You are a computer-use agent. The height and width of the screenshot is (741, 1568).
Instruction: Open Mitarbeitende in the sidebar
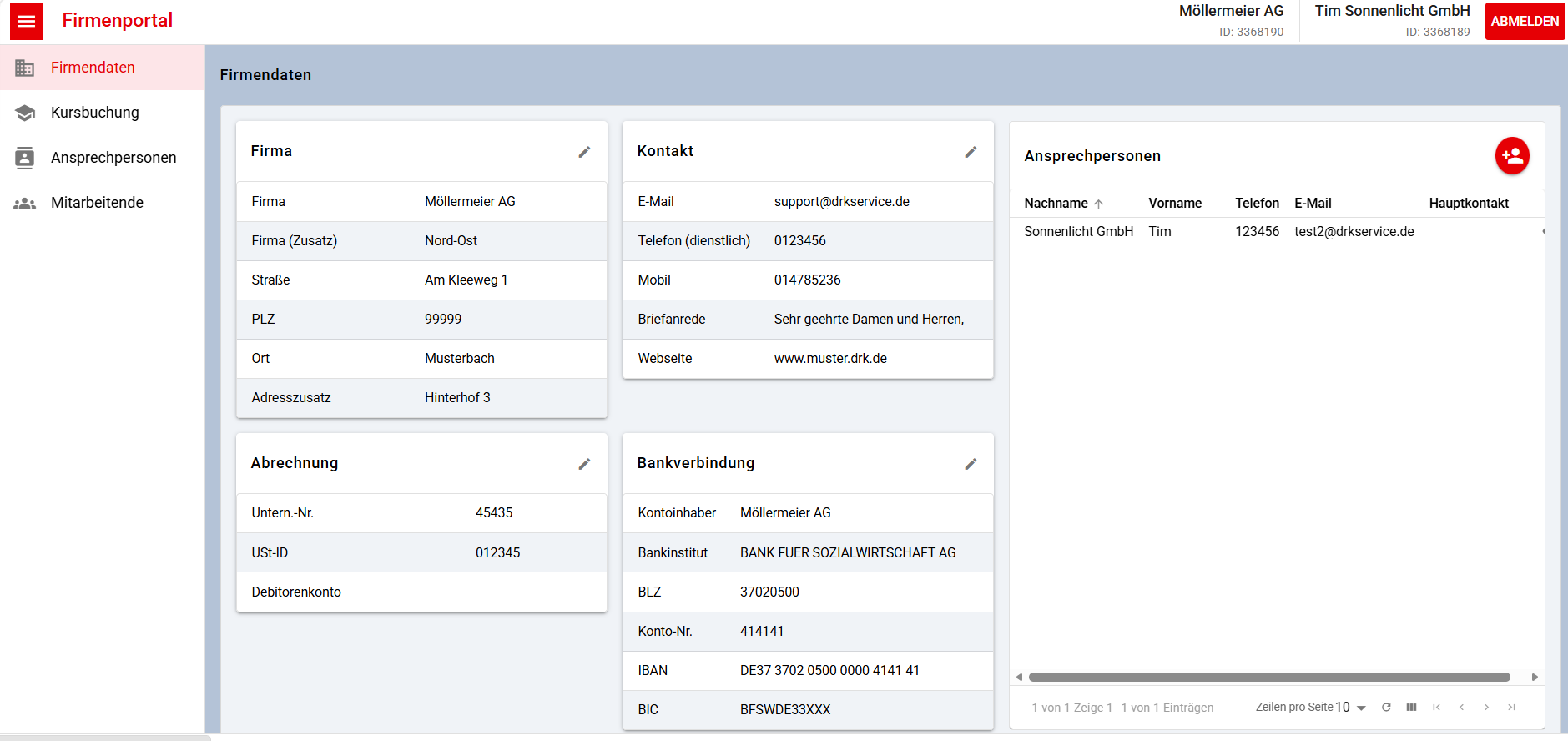click(x=102, y=203)
